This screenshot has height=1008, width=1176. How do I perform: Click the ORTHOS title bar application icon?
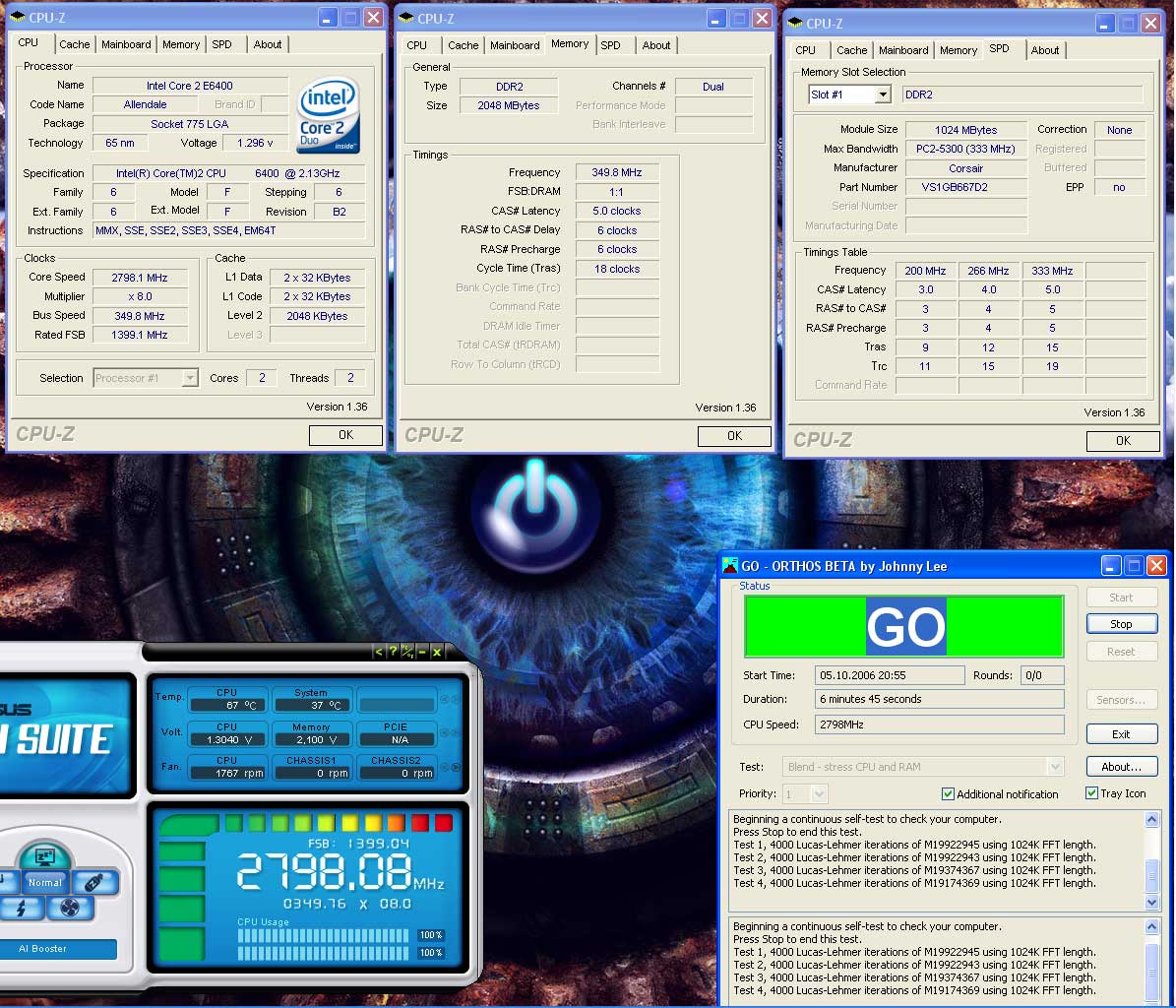tap(730, 565)
